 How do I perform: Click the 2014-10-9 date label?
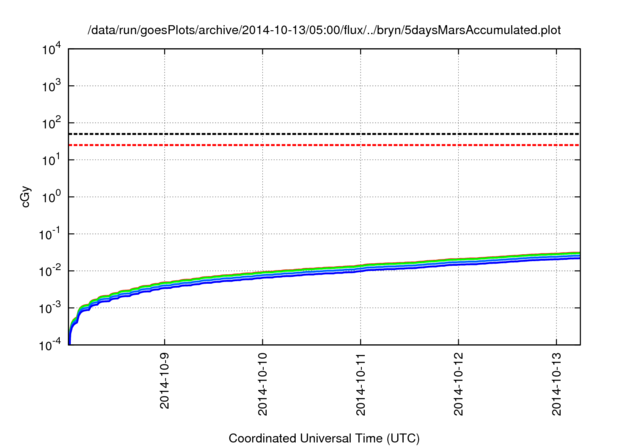tap(164, 381)
